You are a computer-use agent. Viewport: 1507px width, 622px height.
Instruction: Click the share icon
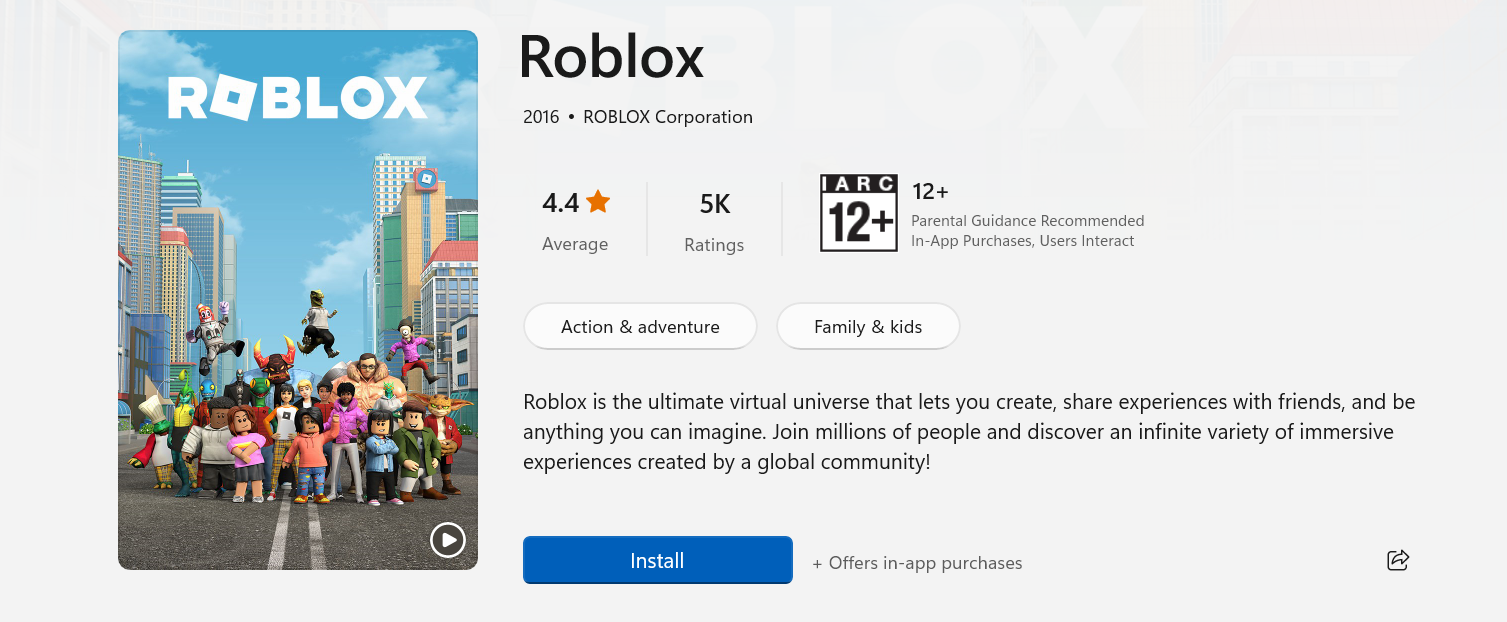(x=1397, y=560)
